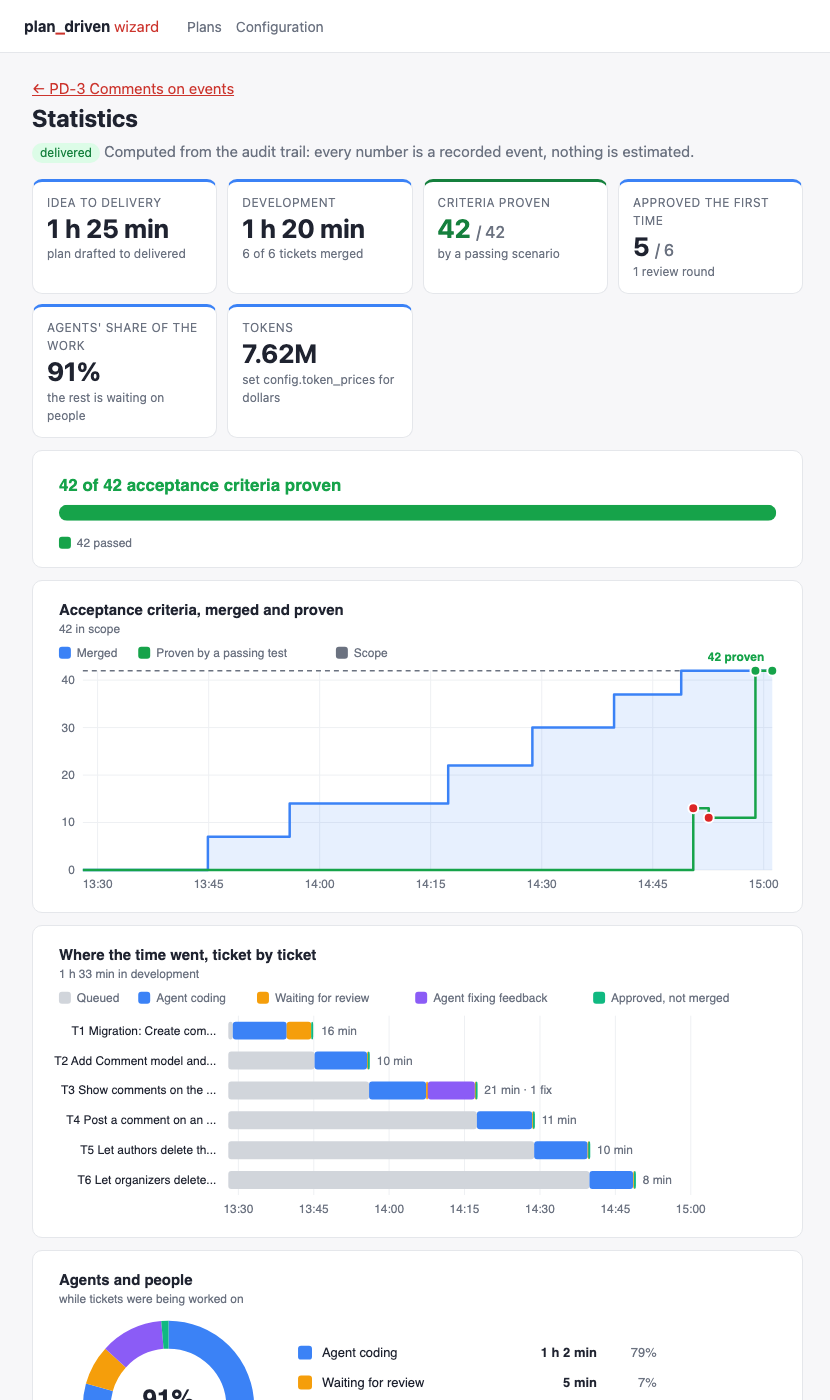Image resolution: width=830 pixels, height=1400 pixels.
Task: Click the Agent coding row in Agents and people
Action: (x=478, y=1353)
